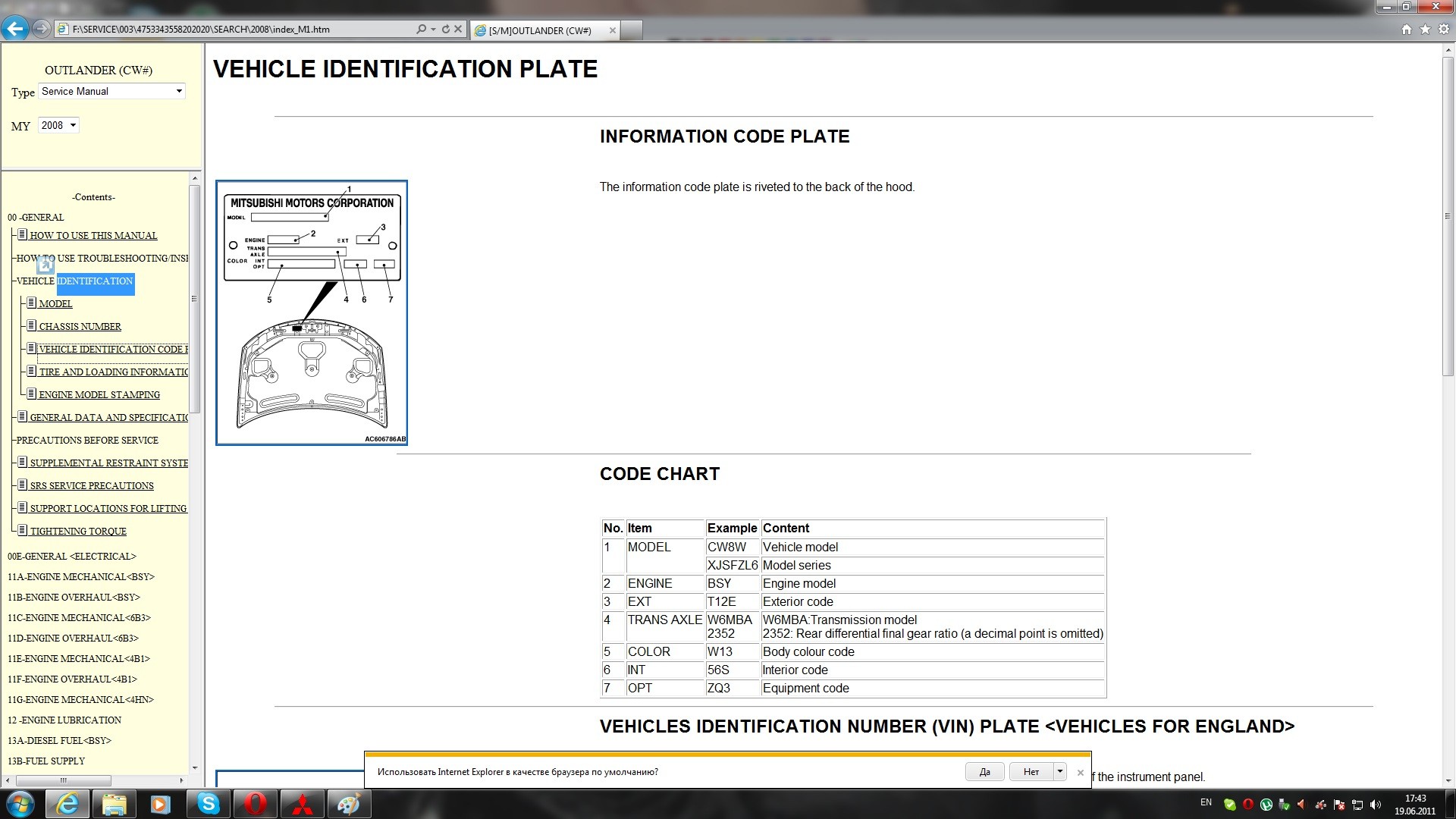Expand 11A-ENGINE MECHANICAL<BSY> group
This screenshot has width=1456, height=819.
[80, 577]
